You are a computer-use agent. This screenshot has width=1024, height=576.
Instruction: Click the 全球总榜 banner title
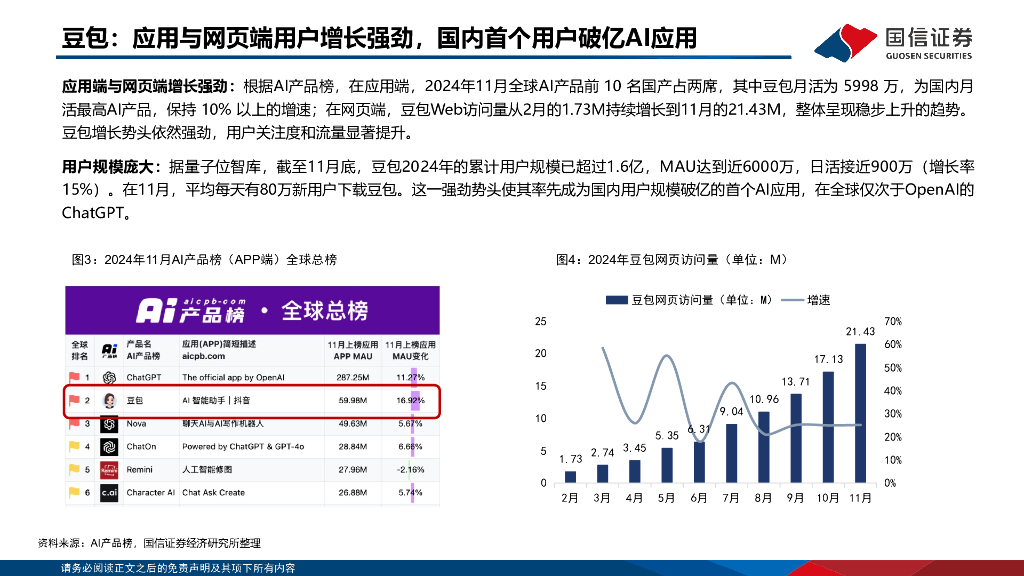[x=325, y=311]
